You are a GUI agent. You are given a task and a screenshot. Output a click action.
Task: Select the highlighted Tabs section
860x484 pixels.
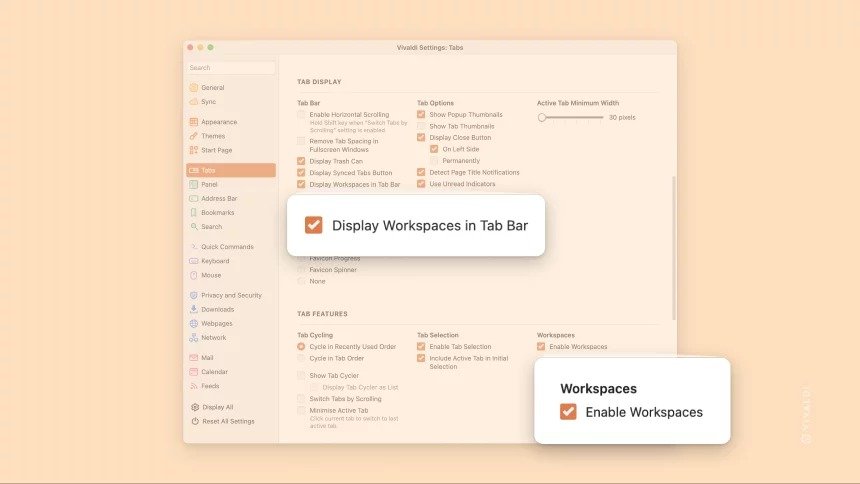(x=231, y=170)
